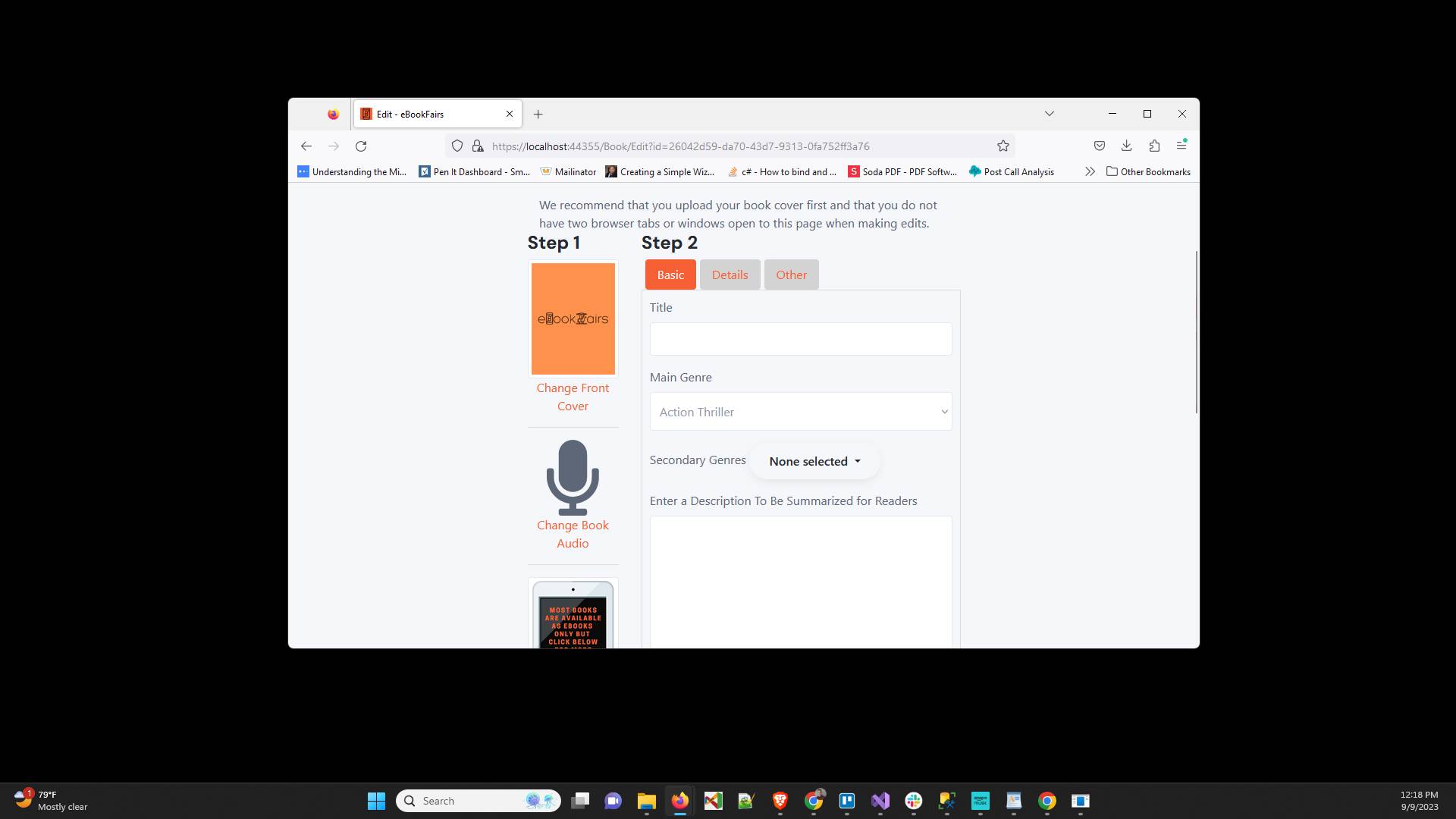Click the Change Book Audio link
Screen dimensions: 1456x819
573,534
